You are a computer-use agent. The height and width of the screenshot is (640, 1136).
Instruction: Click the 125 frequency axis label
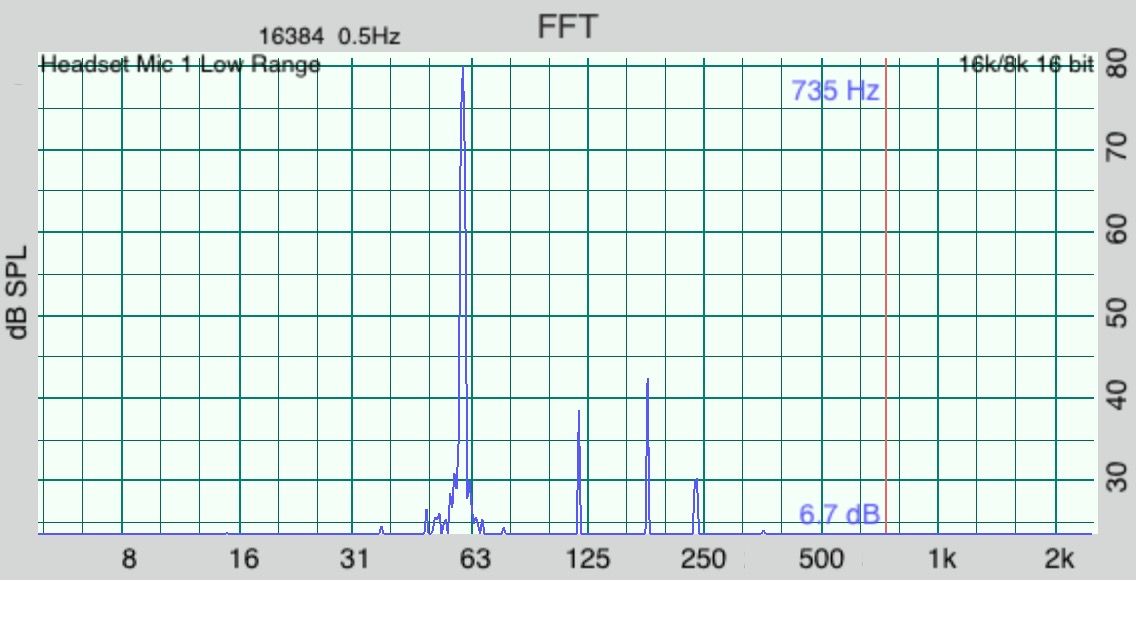(588, 559)
